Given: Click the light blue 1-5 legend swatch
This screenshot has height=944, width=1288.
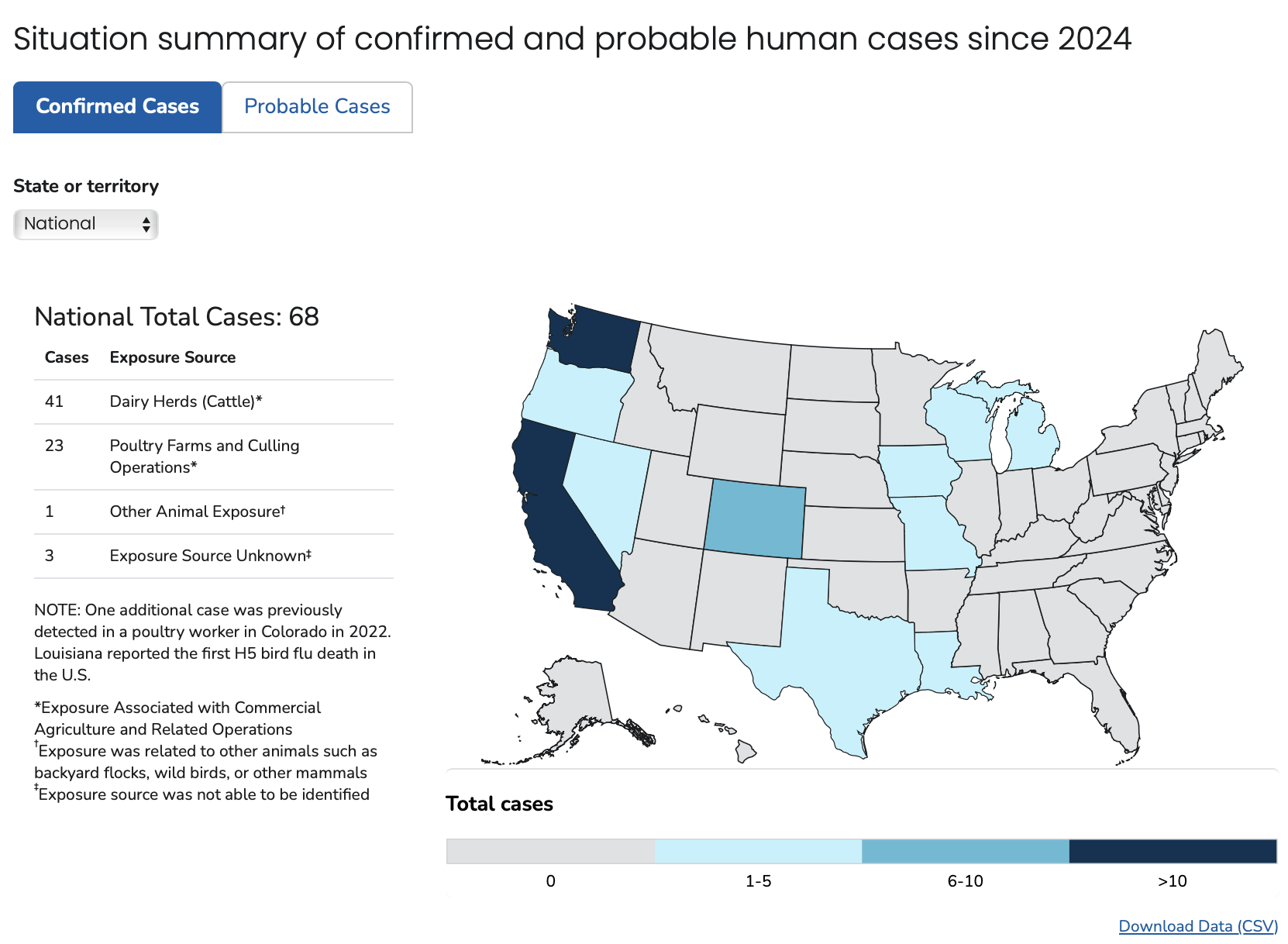Looking at the screenshot, I should point(758,851).
